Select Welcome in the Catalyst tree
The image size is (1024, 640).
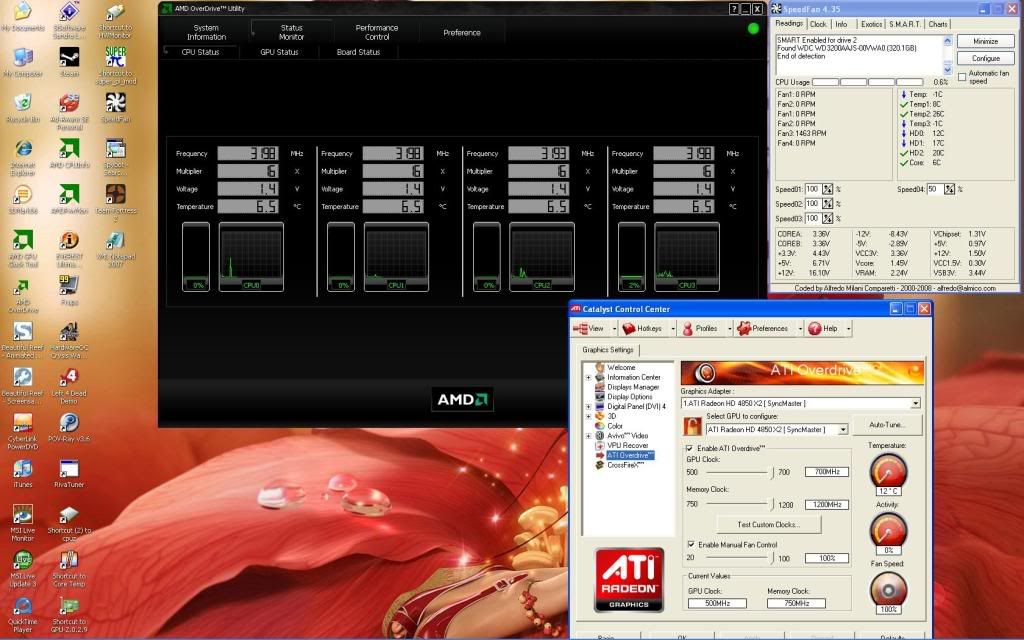tap(620, 368)
